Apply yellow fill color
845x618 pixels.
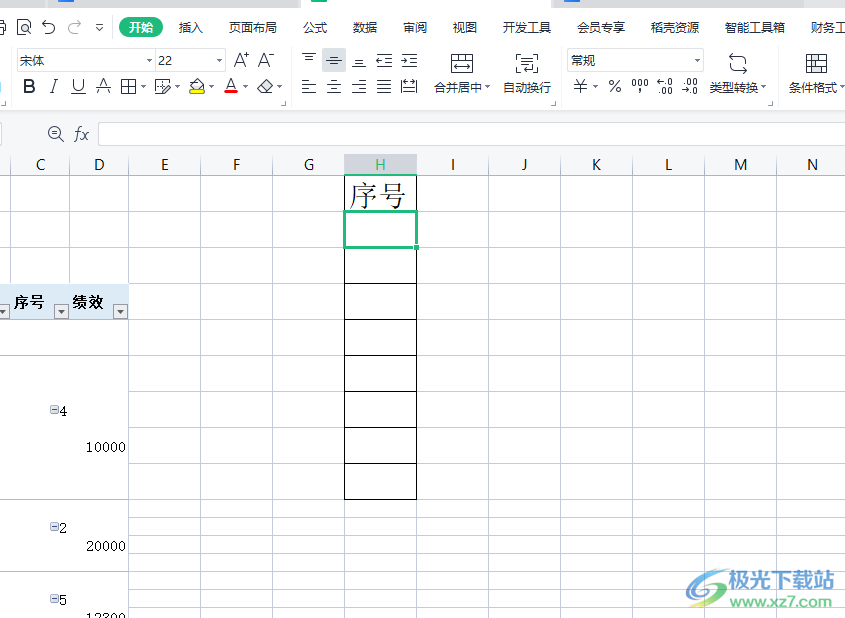point(197,86)
